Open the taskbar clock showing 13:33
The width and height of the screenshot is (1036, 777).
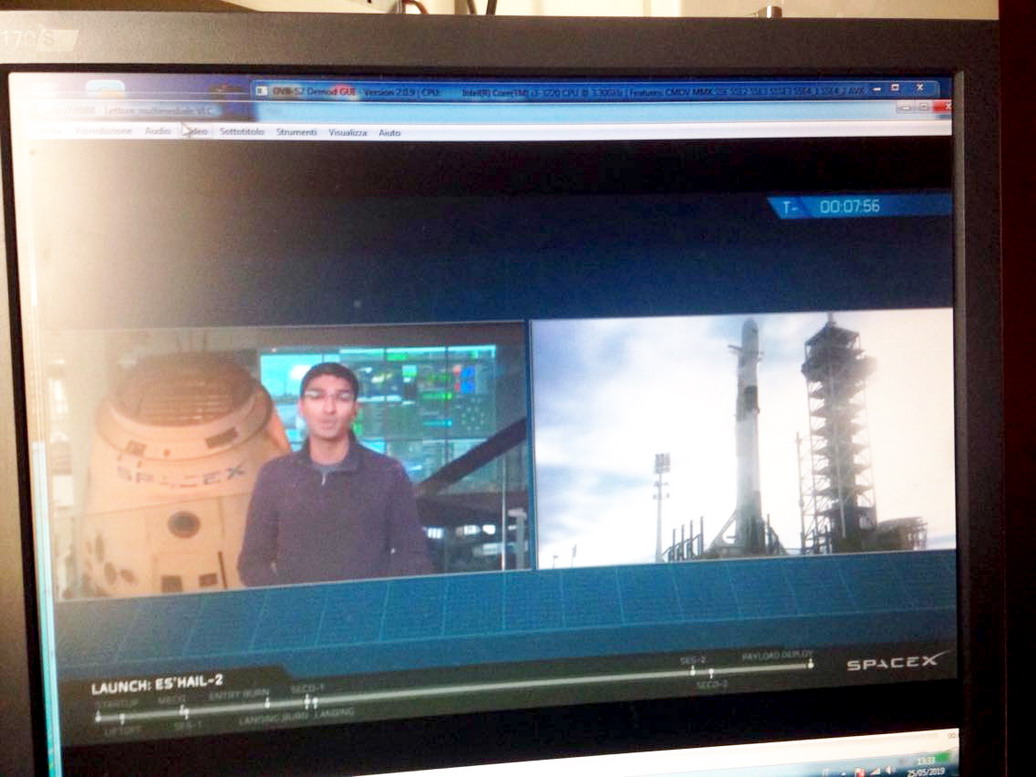(924, 766)
